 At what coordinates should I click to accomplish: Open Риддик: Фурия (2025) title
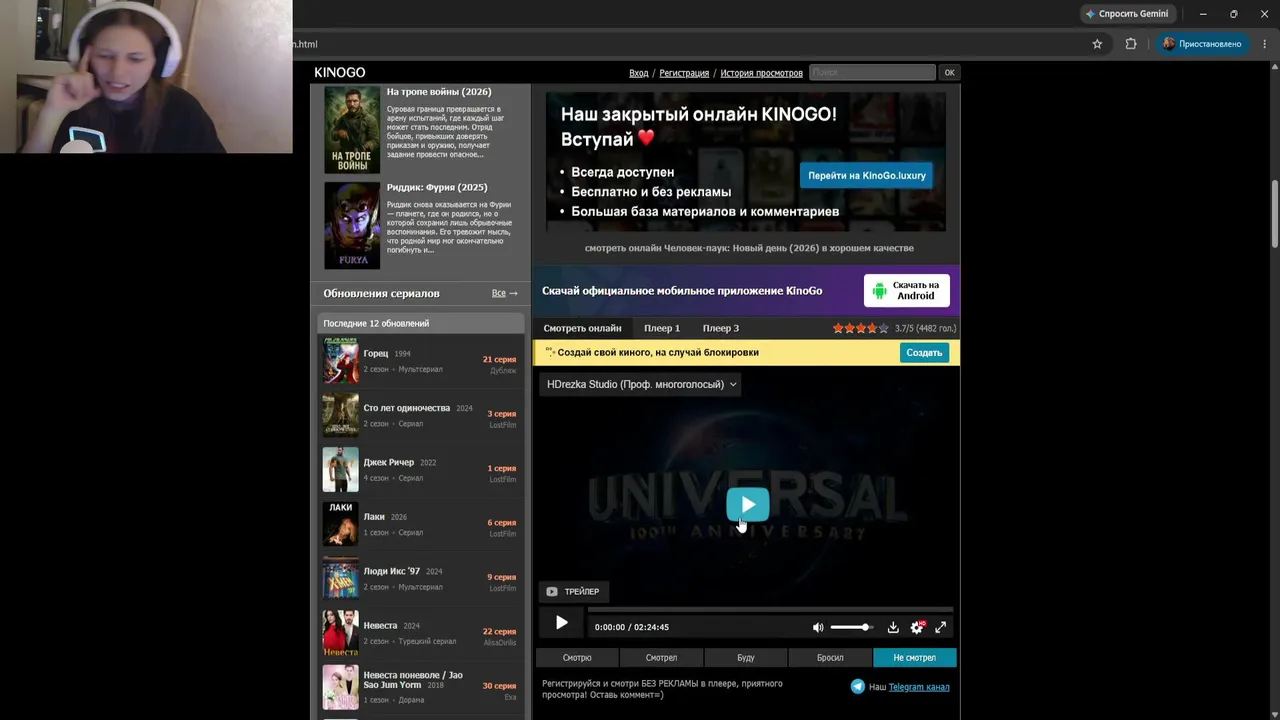pyautogui.click(x=437, y=187)
